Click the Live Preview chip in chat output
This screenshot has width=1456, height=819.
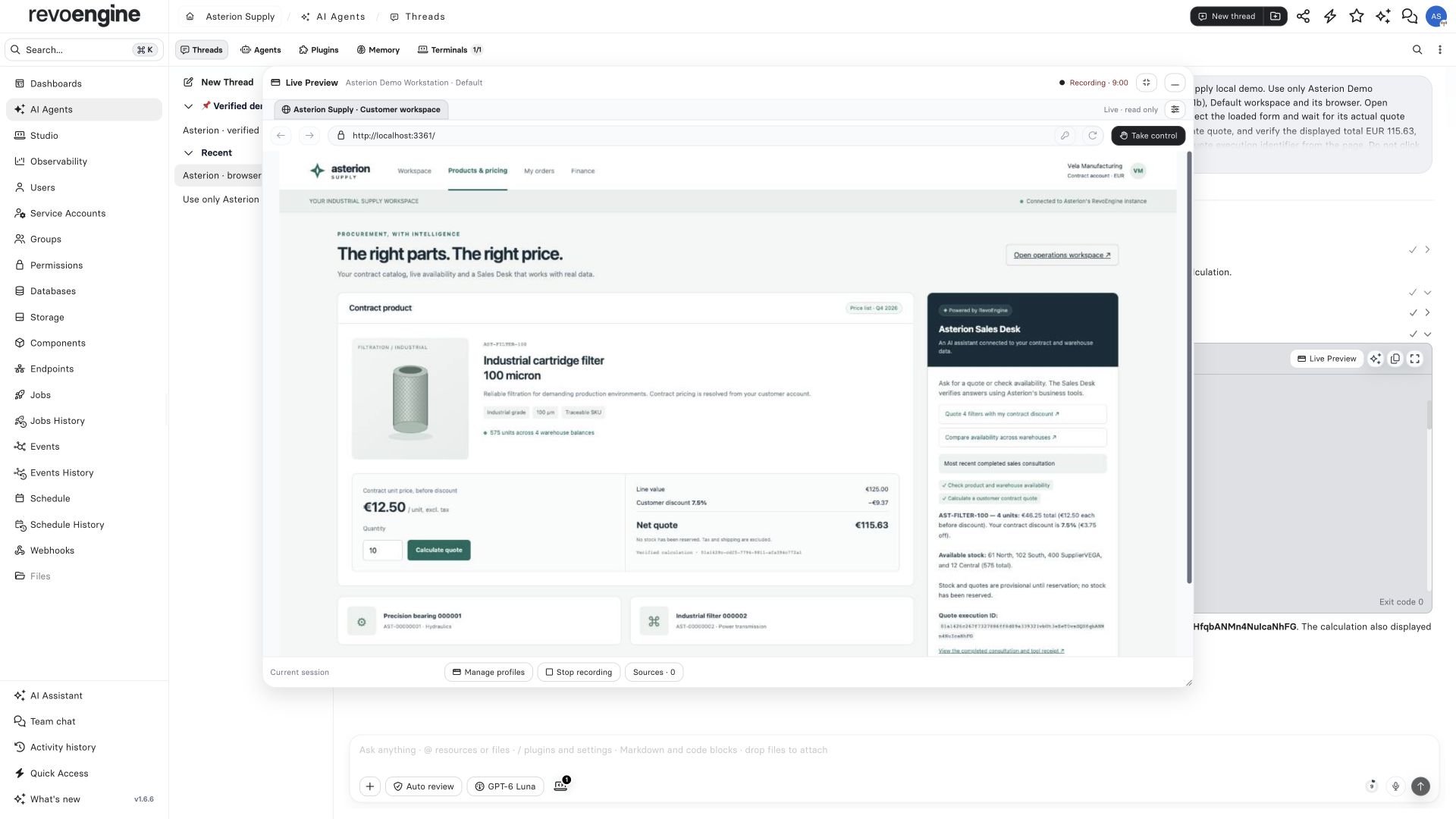(1326, 359)
